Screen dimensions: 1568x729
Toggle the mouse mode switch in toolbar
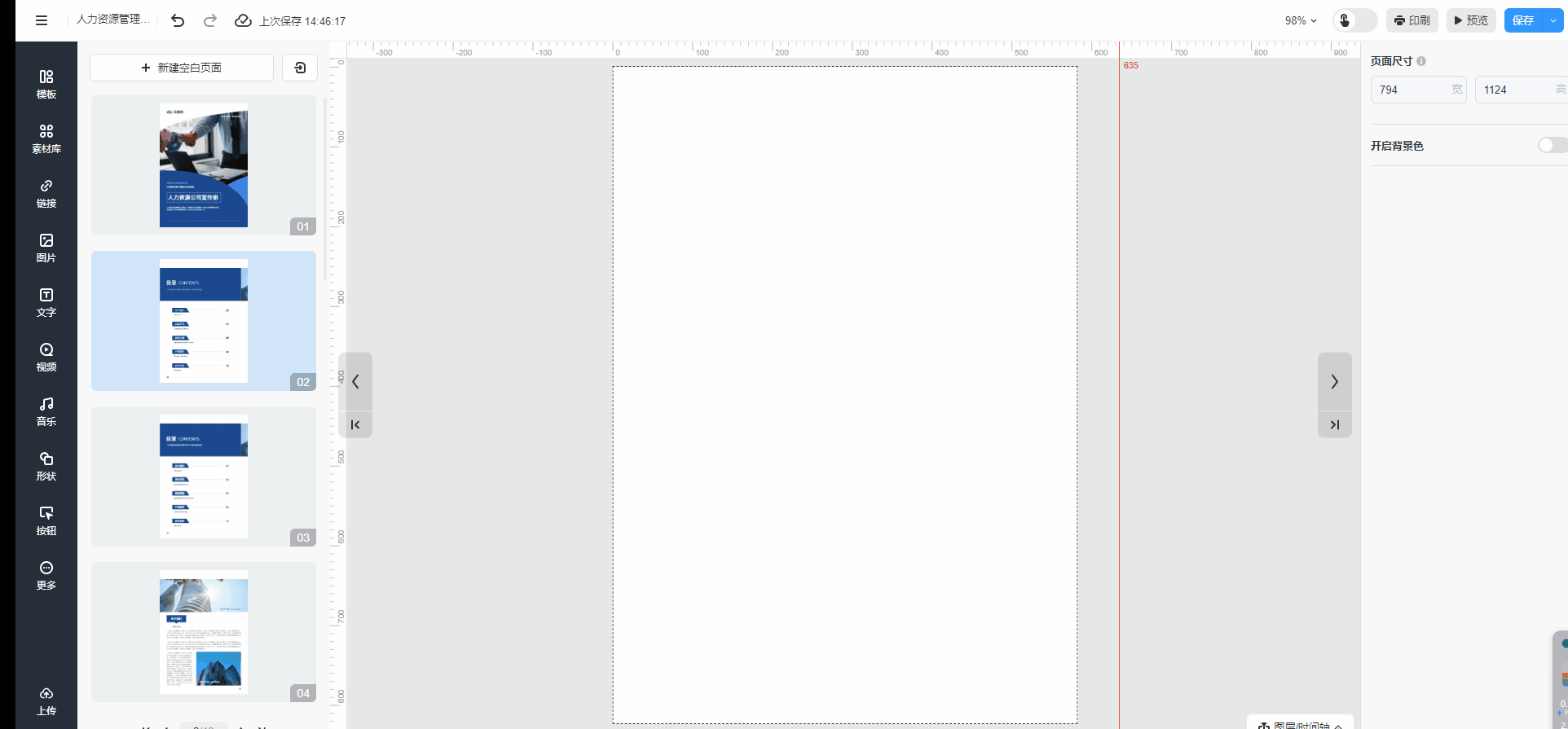[1354, 20]
